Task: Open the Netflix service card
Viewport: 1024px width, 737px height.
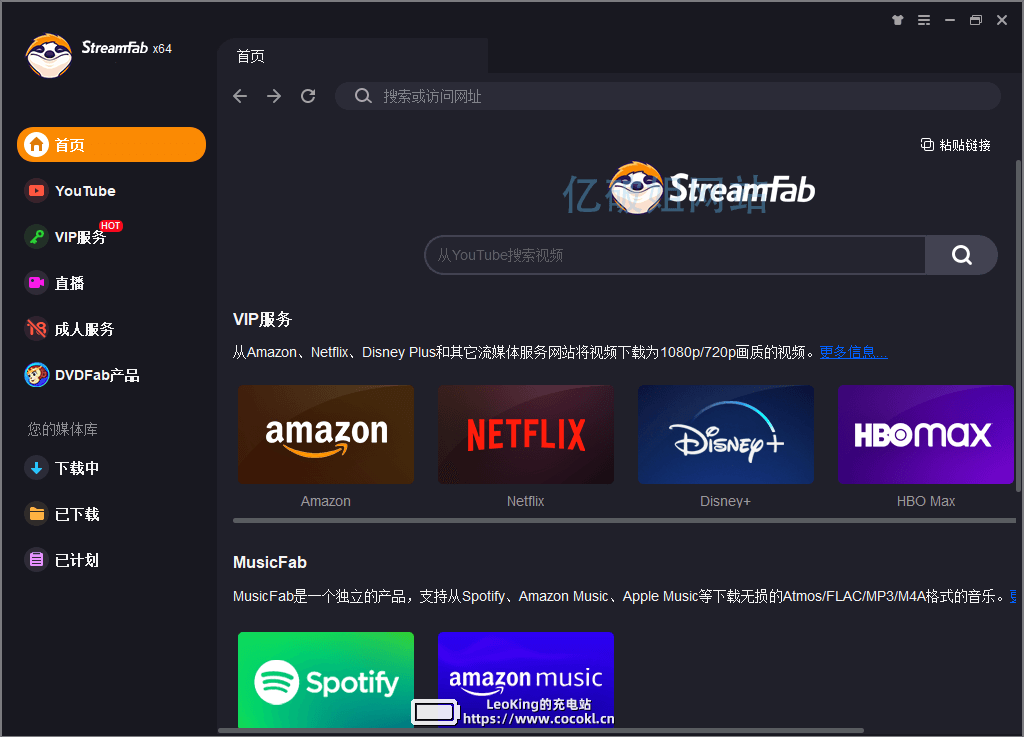Action: click(526, 434)
